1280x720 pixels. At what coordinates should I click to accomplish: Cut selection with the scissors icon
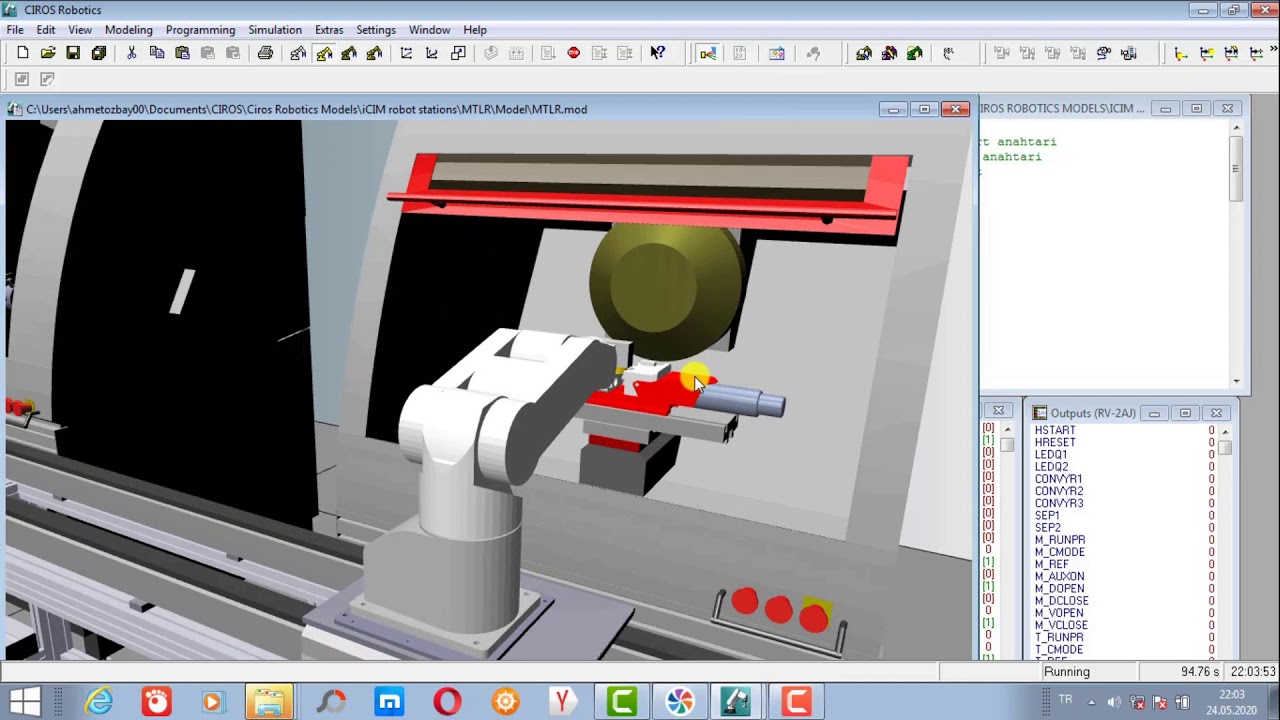click(x=131, y=53)
